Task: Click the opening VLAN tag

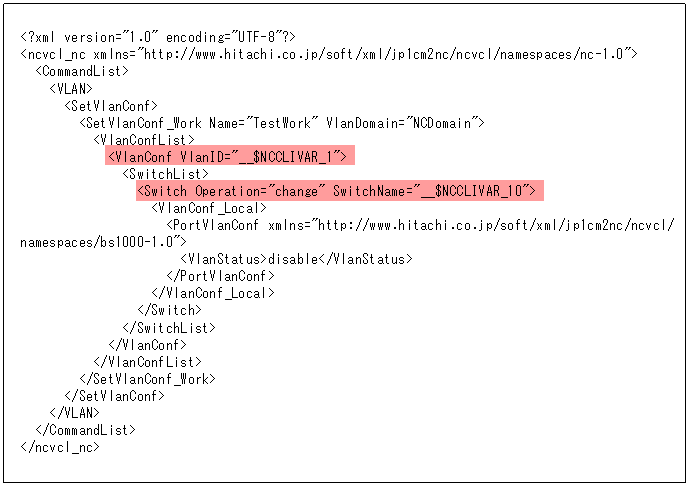Action: [x=71, y=89]
